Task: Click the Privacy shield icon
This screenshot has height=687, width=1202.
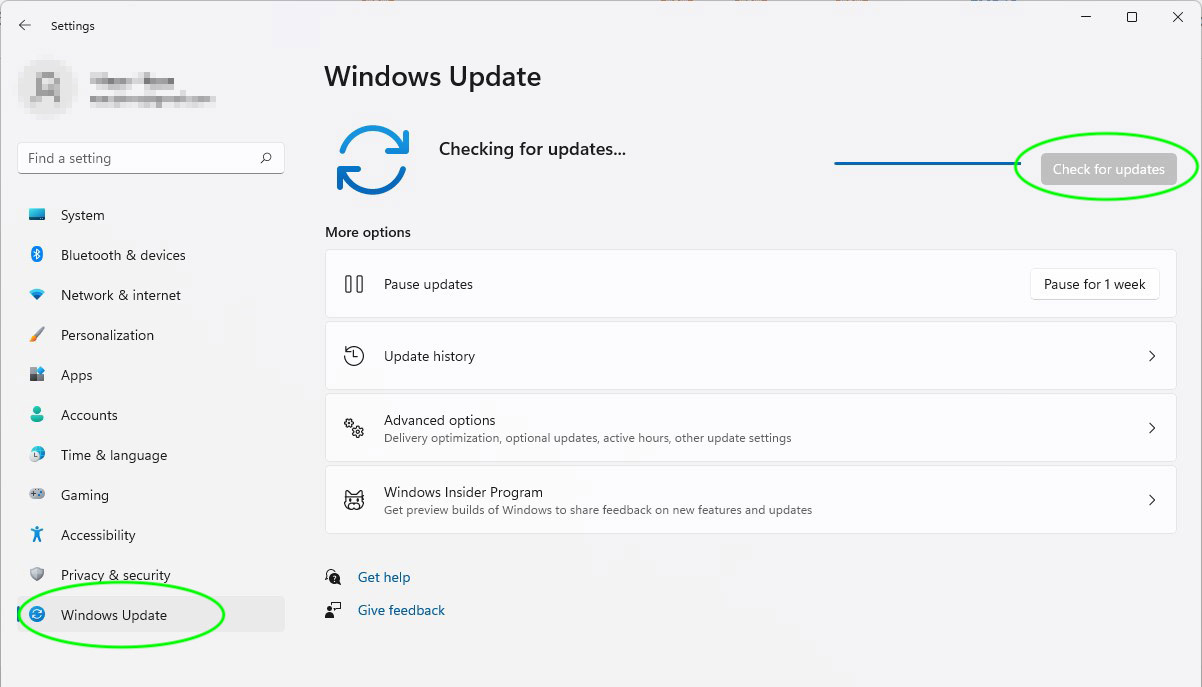Action: click(x=37, y=575)
